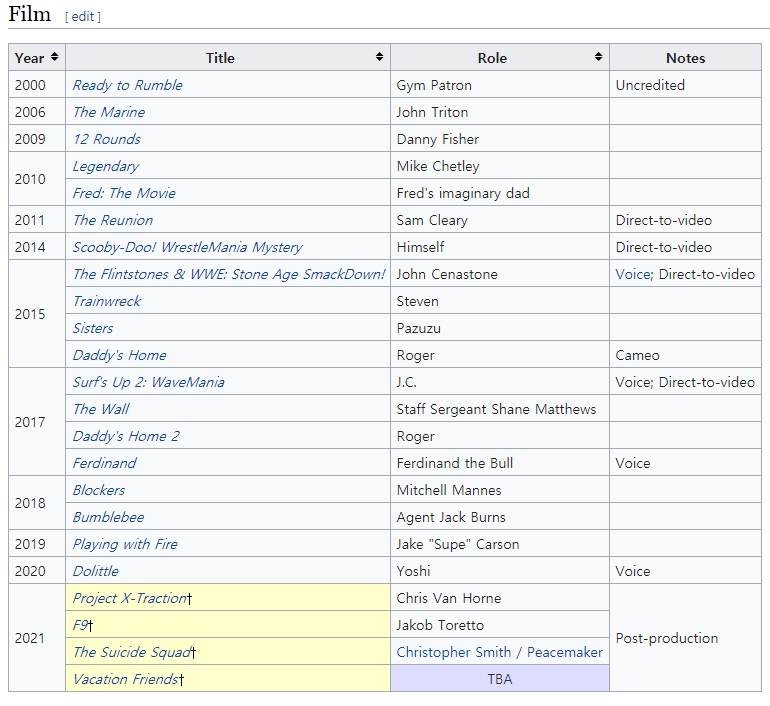Select Fred's imaginary dad role cell
The image size is (770, 706).
tap(500, 193)
